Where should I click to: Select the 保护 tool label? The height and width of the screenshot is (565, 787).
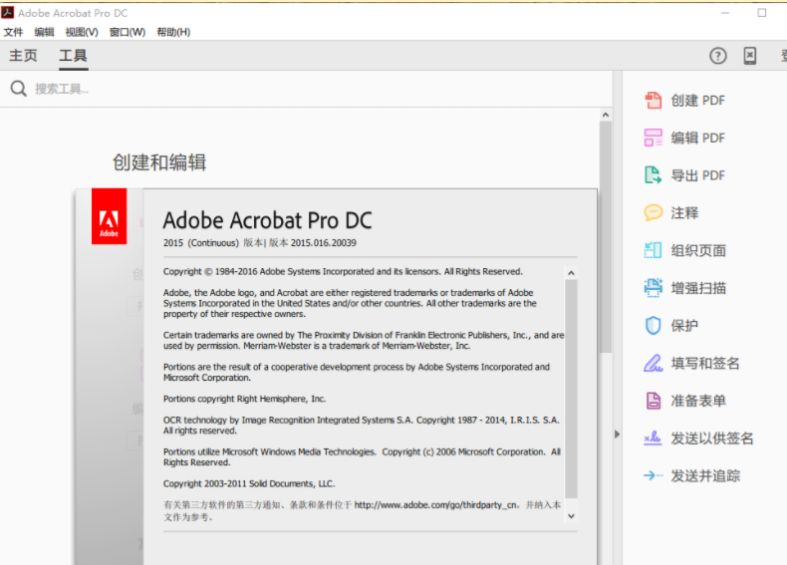tap(685, 325)
